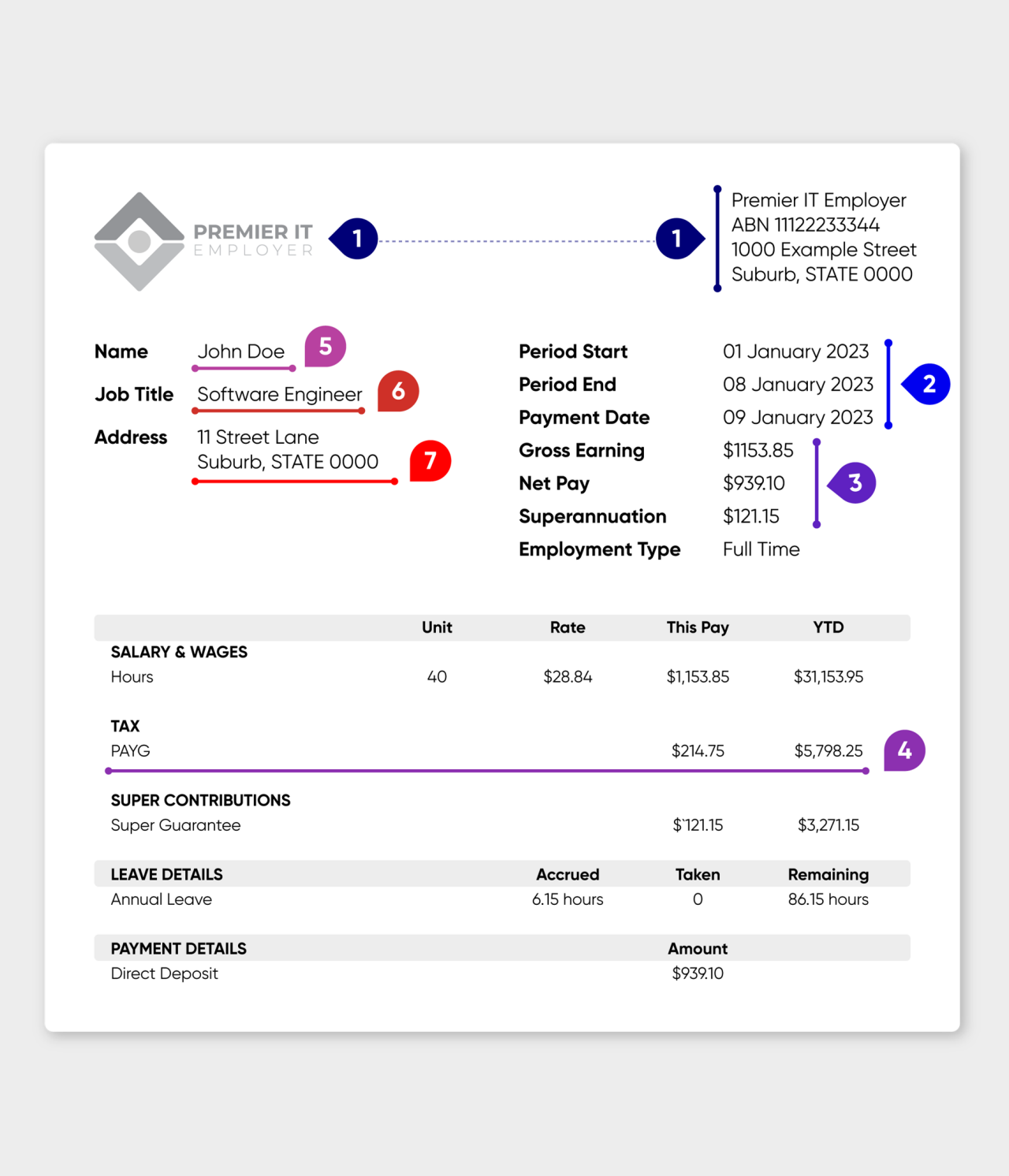Click marker 1 beside the employer ABN address
The height and width of the screenshot is (1176, 1009).
click(678, 239)
